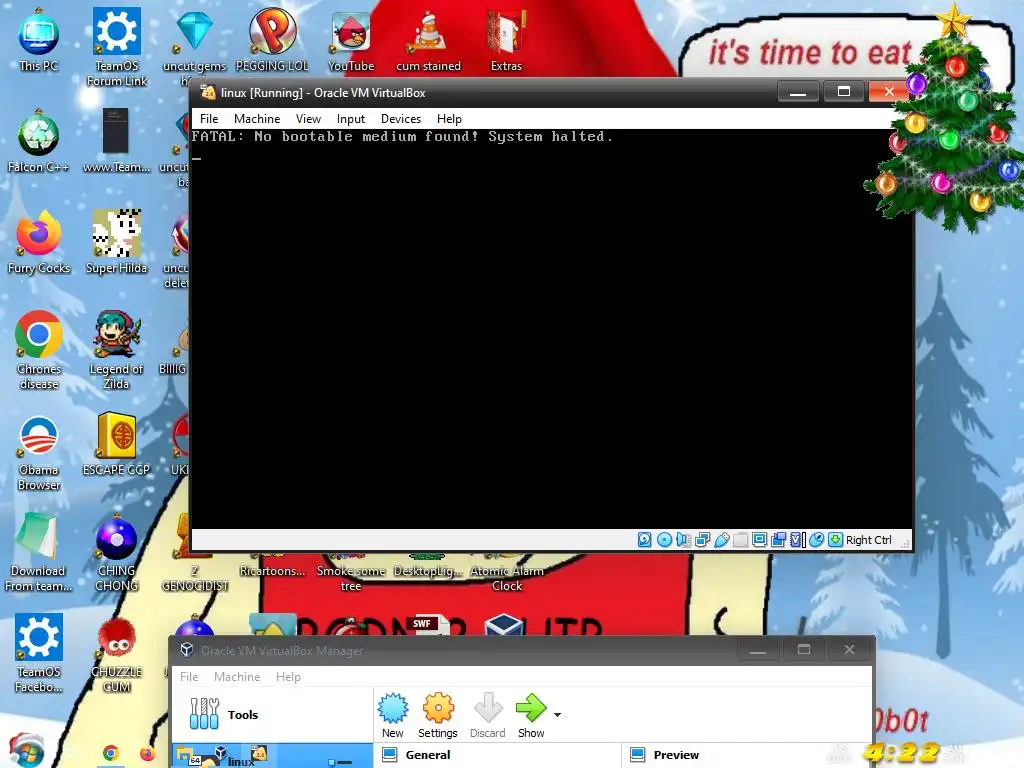Click the Right Ctrl host key label

pyautogui.click(x=869, y=540)
